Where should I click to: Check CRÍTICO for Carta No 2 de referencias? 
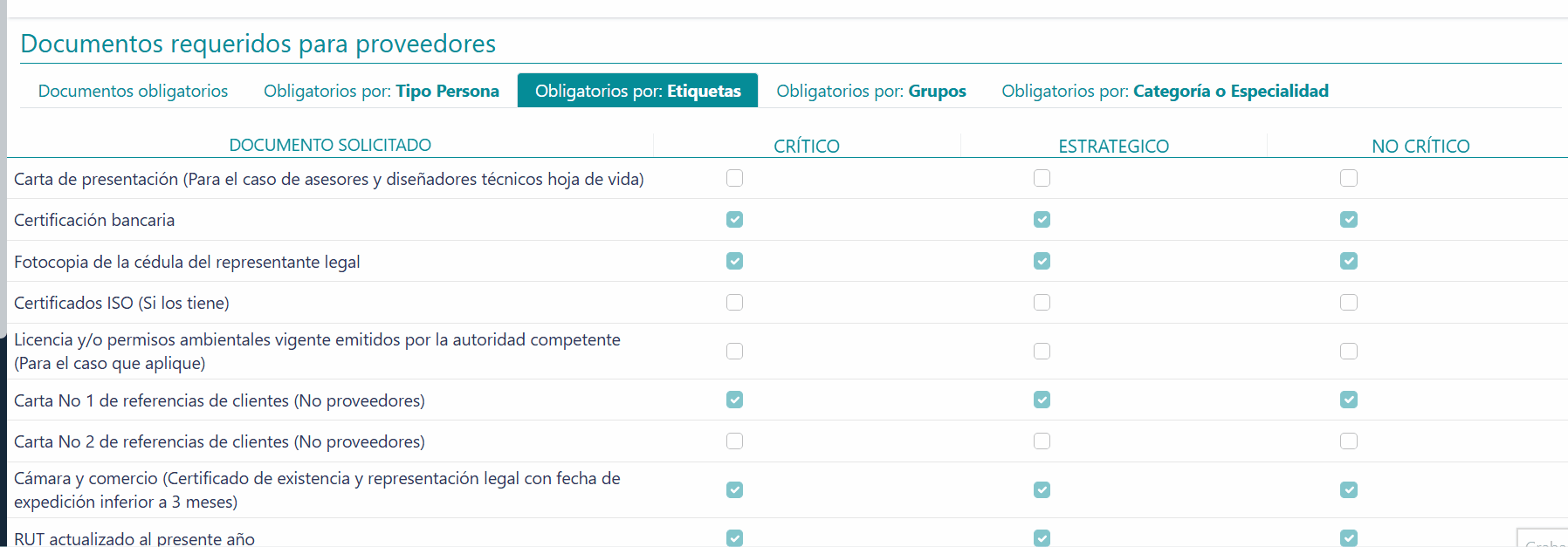(x=735, y=441)
